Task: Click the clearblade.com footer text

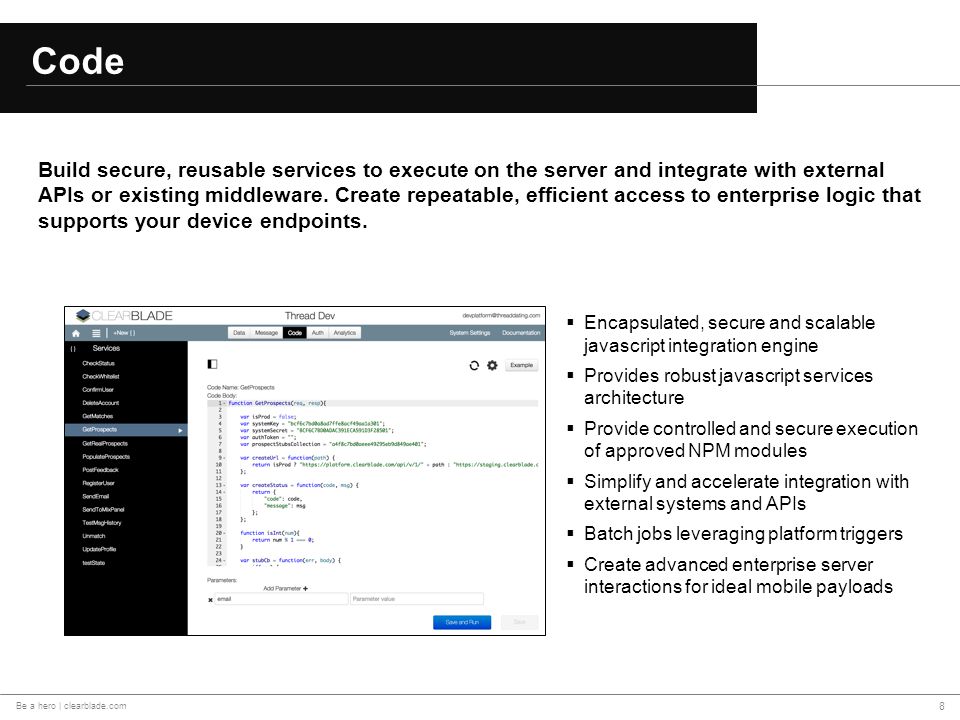Action: click(95, 706)
